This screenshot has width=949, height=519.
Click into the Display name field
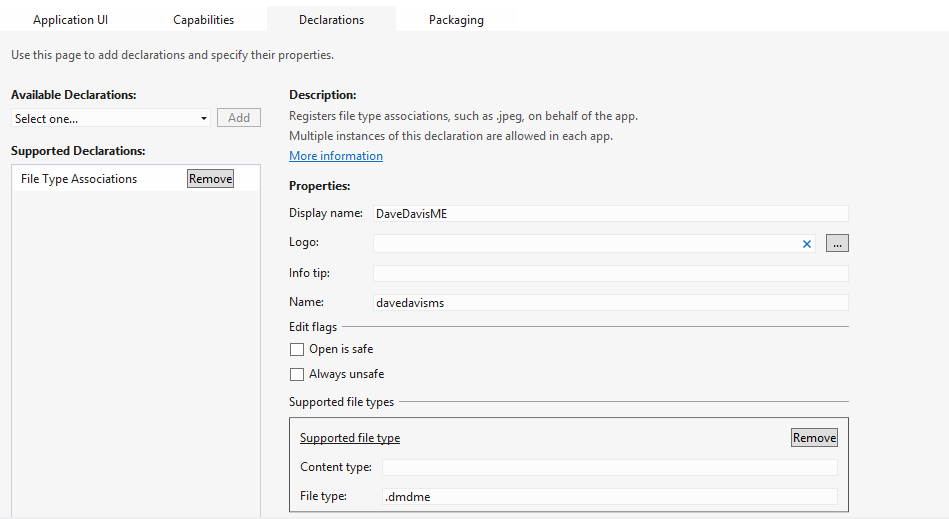(x=610, y=213)
